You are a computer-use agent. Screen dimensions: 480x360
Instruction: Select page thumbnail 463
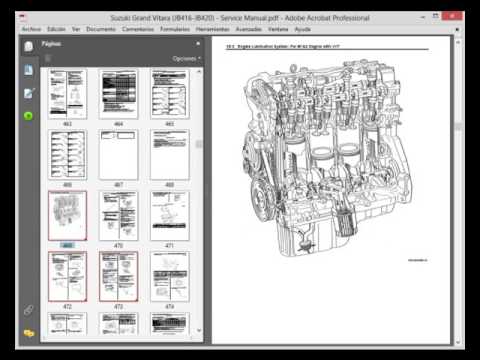coord(67,94)
